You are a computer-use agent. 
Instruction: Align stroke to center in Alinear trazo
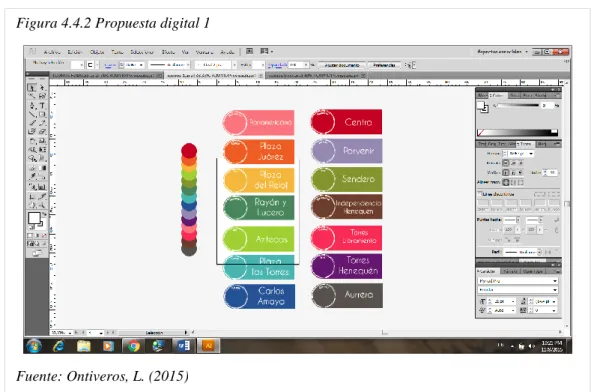click(x=506, y=183)
